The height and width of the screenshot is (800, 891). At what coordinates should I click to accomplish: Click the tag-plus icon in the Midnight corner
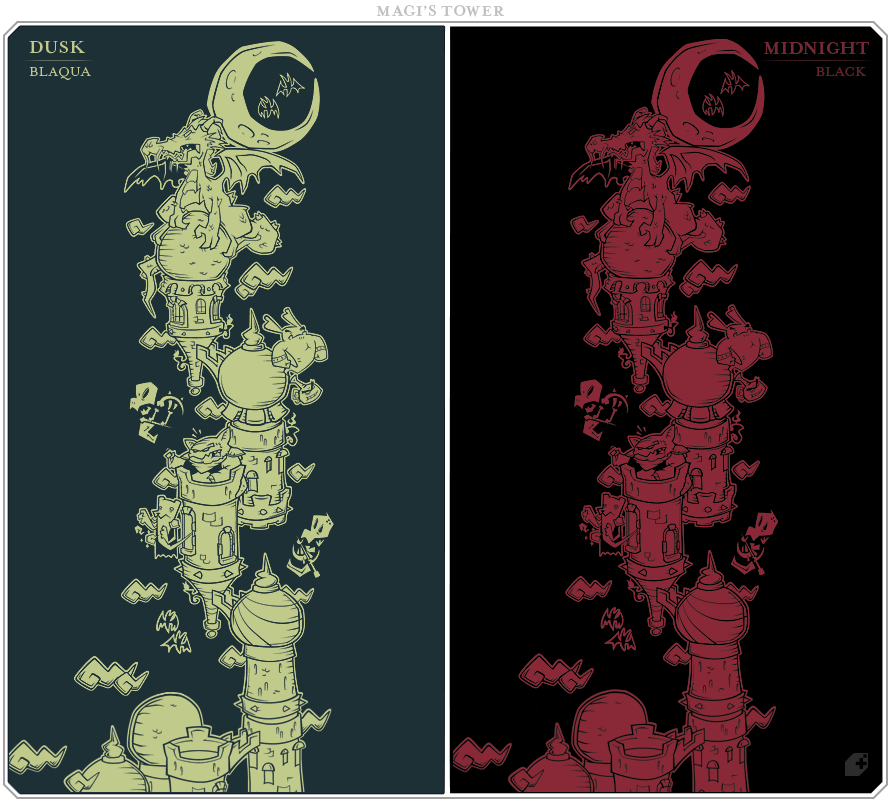(x=856, y=765)
